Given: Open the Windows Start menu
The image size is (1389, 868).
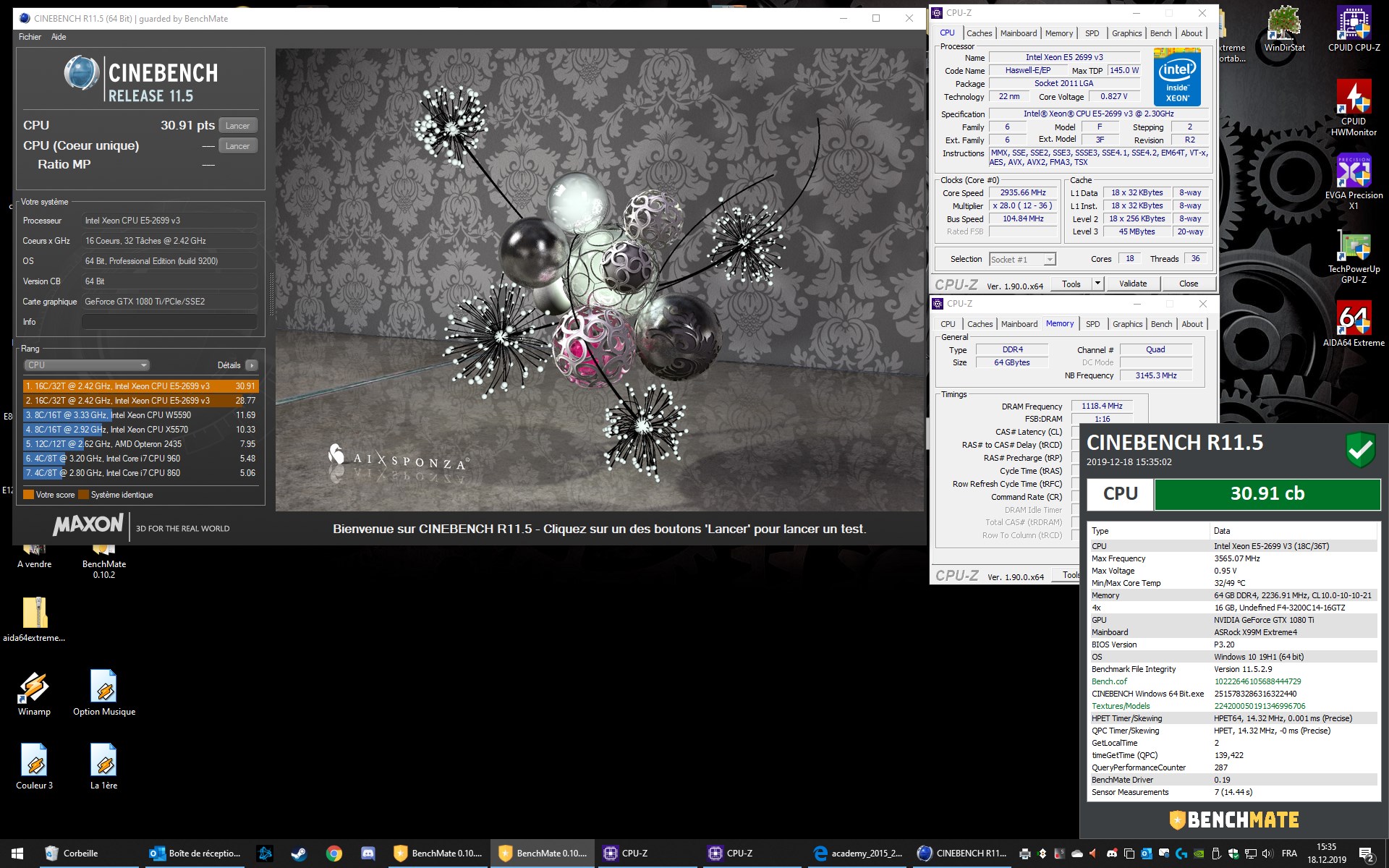Looking at the screenshot, I should (x=17, y=854).
